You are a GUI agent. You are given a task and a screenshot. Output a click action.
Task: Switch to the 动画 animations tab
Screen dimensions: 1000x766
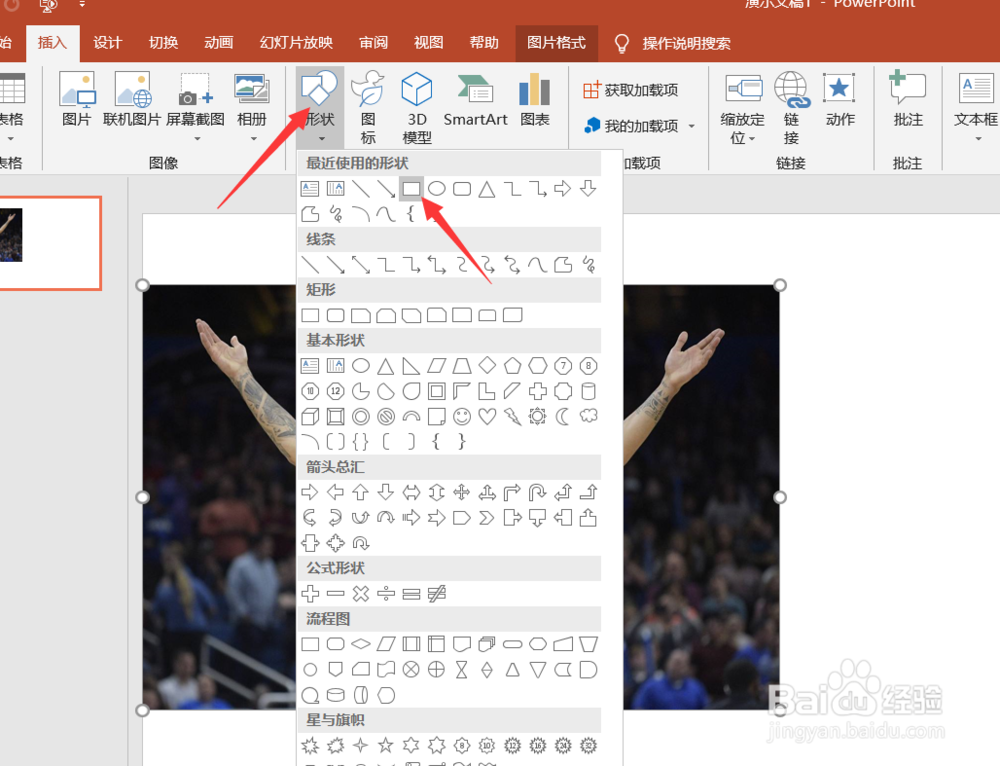[219, 43]
